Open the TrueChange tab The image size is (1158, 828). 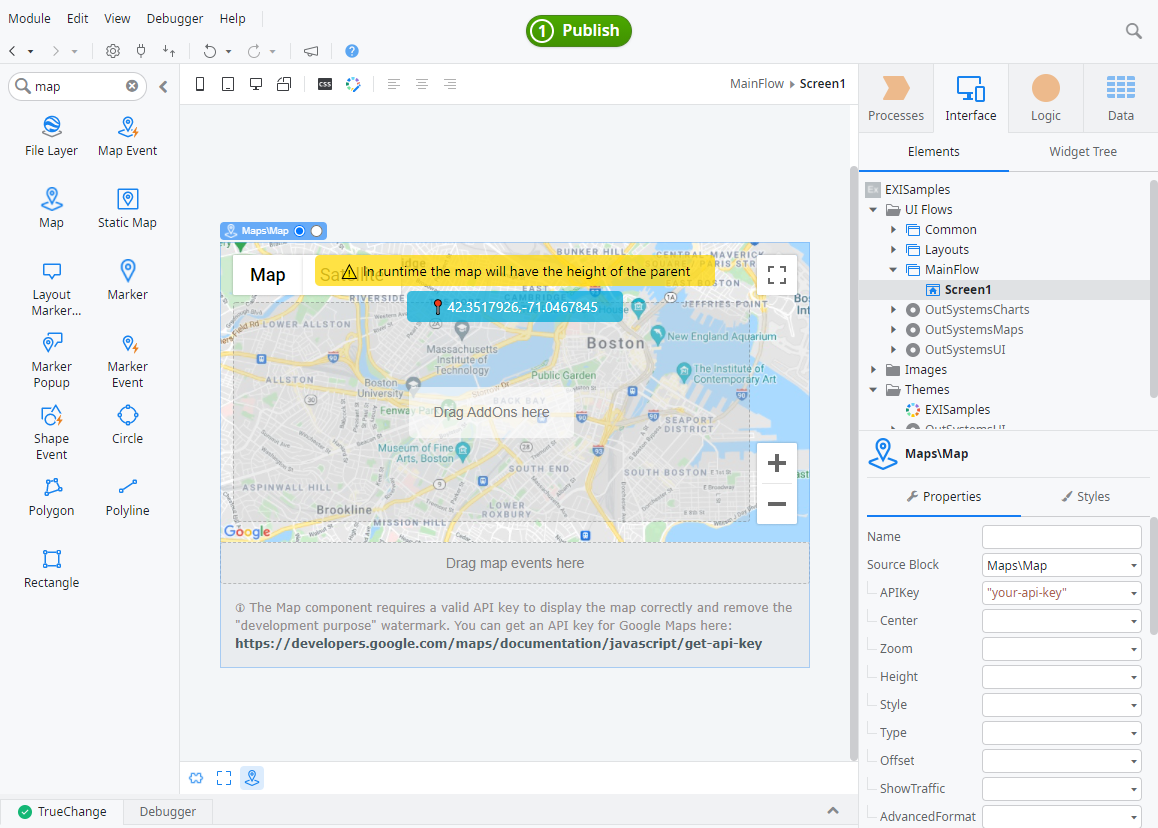coord(62,811)
